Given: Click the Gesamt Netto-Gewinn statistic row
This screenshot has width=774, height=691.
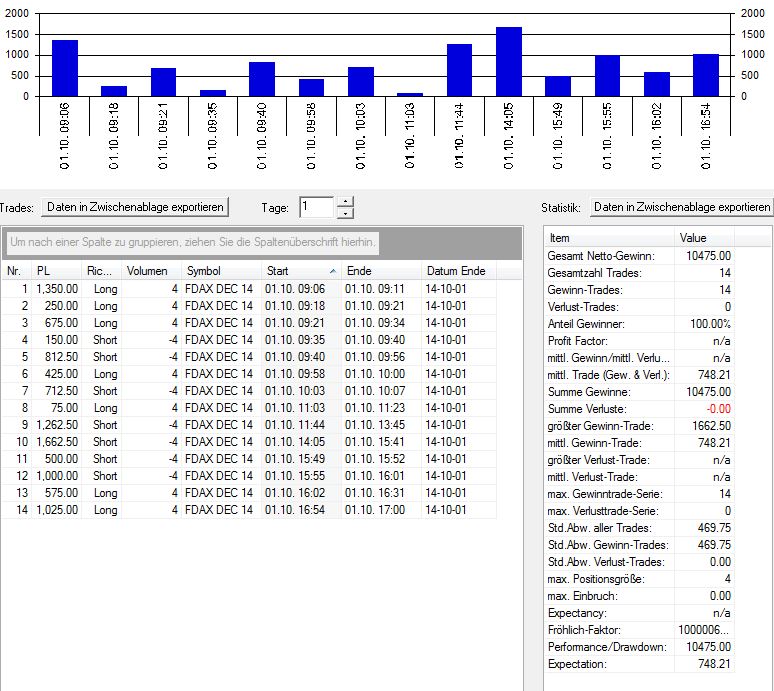Looking at the screenshot, I should pos(639,256).
